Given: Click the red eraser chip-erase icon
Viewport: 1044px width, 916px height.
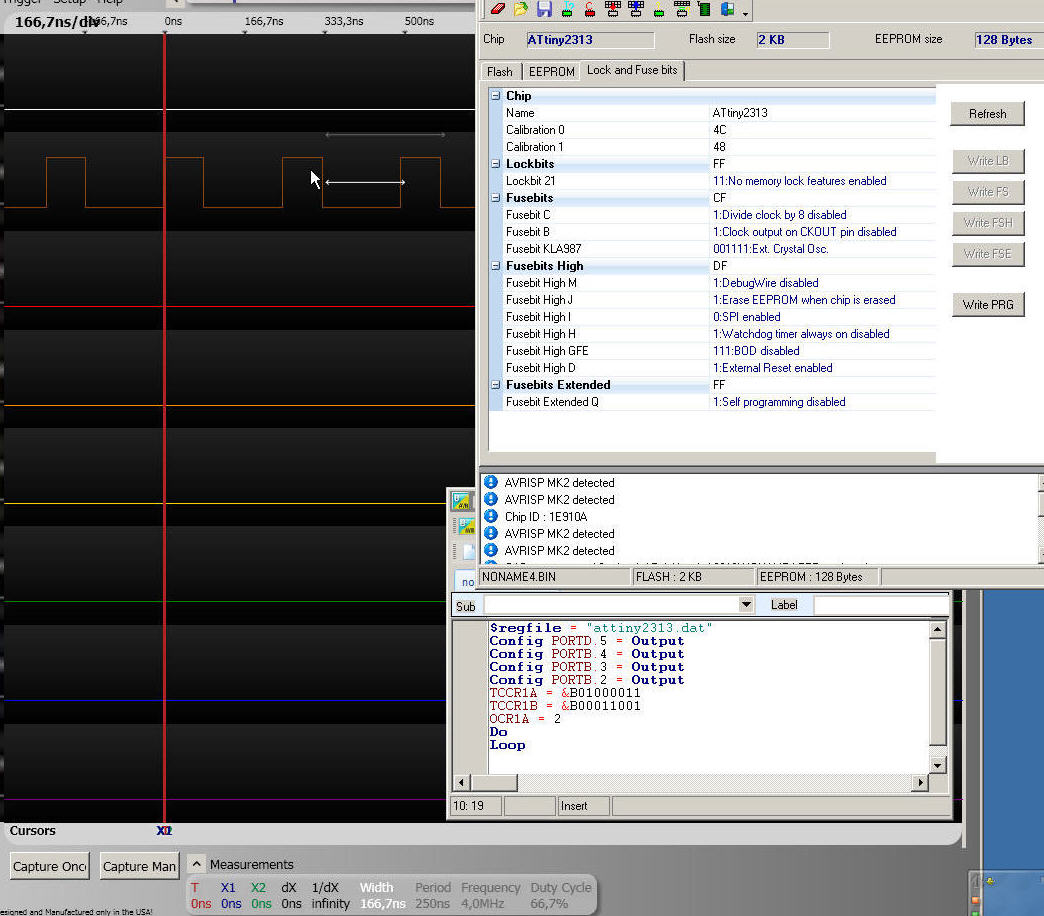Looking at the screenshot, I should pos(498,9).
